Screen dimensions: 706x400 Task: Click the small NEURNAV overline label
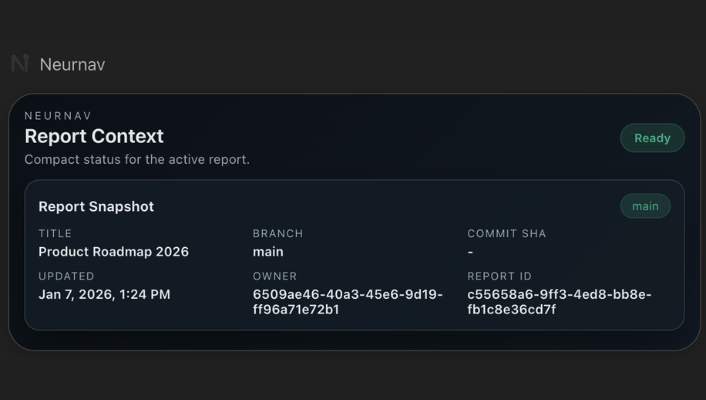pyautogui.click(x=58, y=116)
